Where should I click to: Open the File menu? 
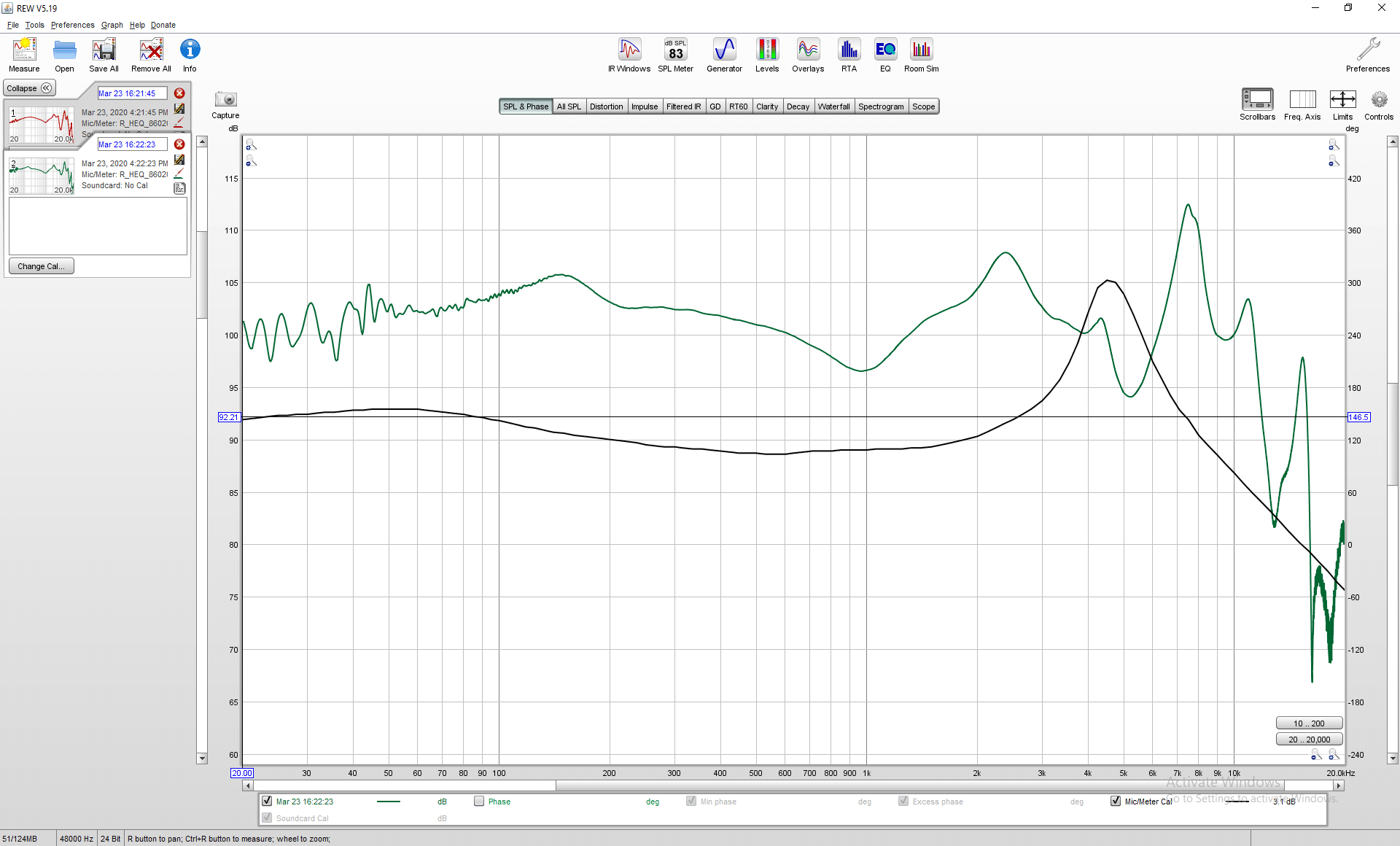[13, 25]
